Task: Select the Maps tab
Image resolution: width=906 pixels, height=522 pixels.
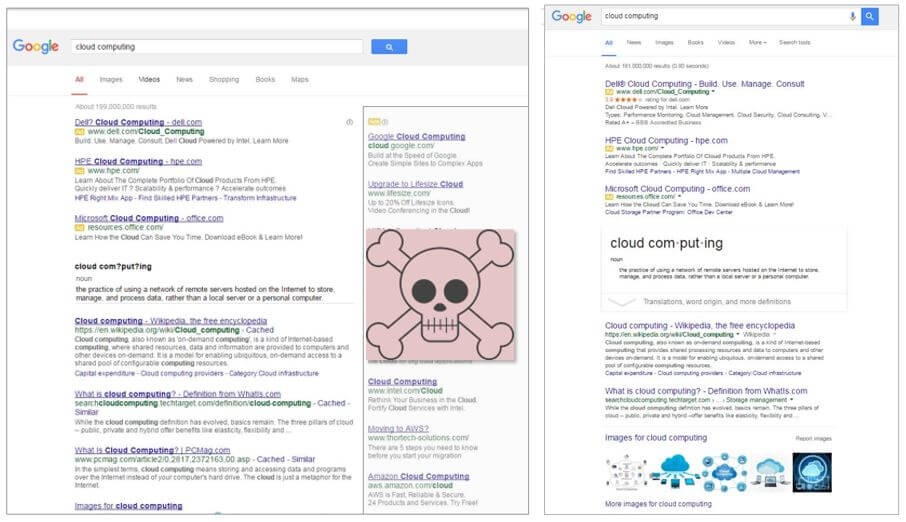Action: (x=300, y=80)
